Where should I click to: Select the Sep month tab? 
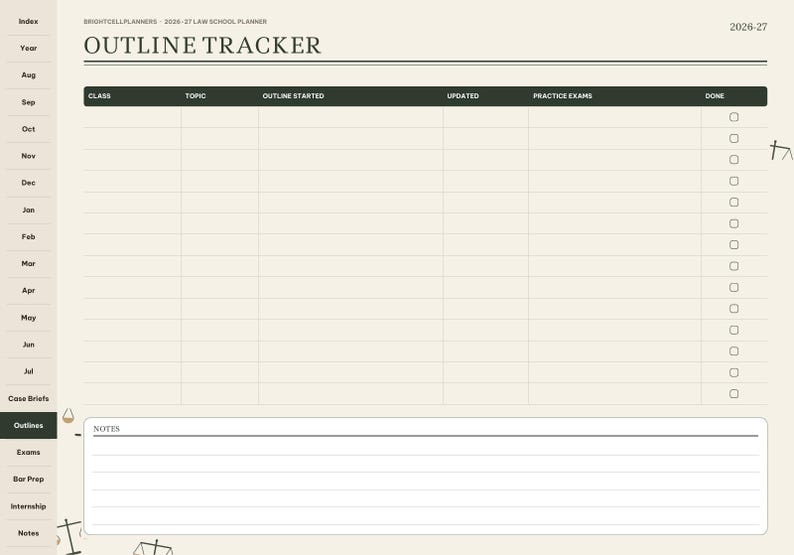[28, 102]
